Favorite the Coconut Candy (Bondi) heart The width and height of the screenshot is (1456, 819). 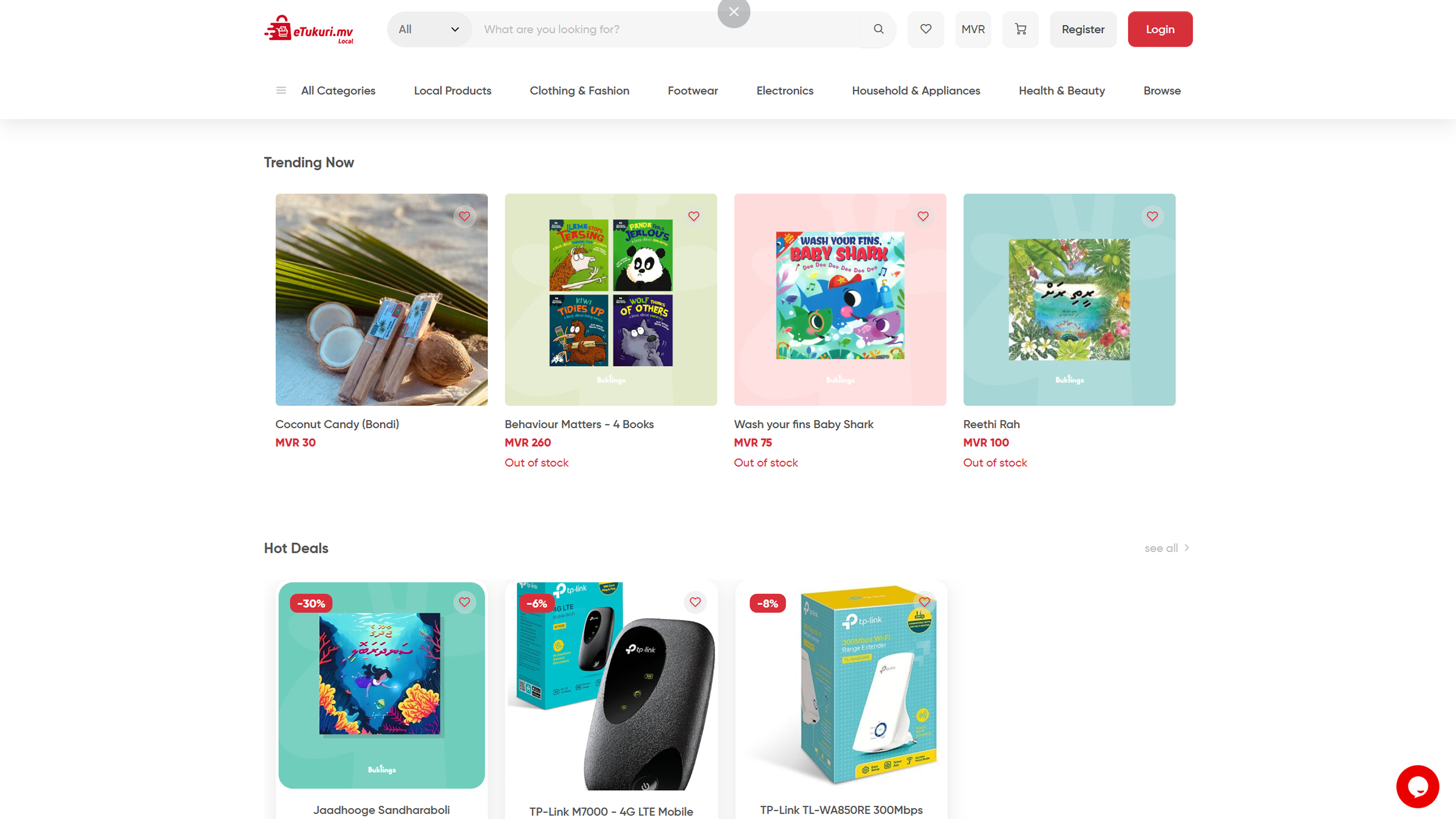pyautogui.click(x=464, y=216)
